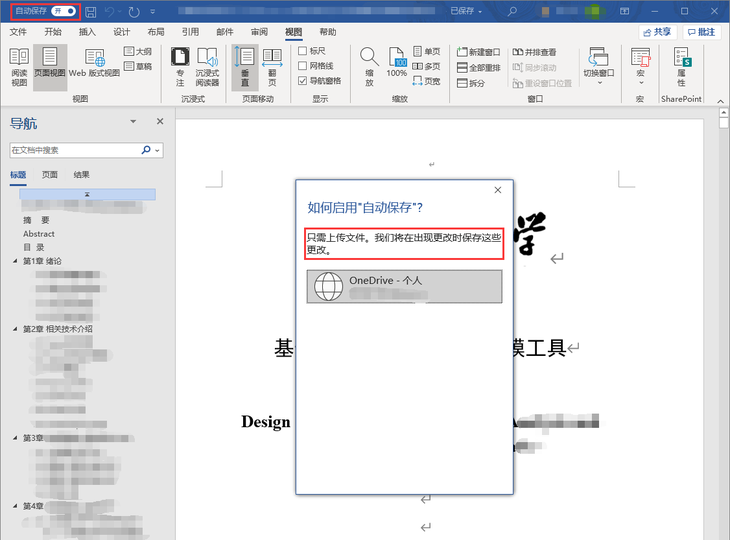
Task: Click the 共享 share button
Action: coord(657,32)
